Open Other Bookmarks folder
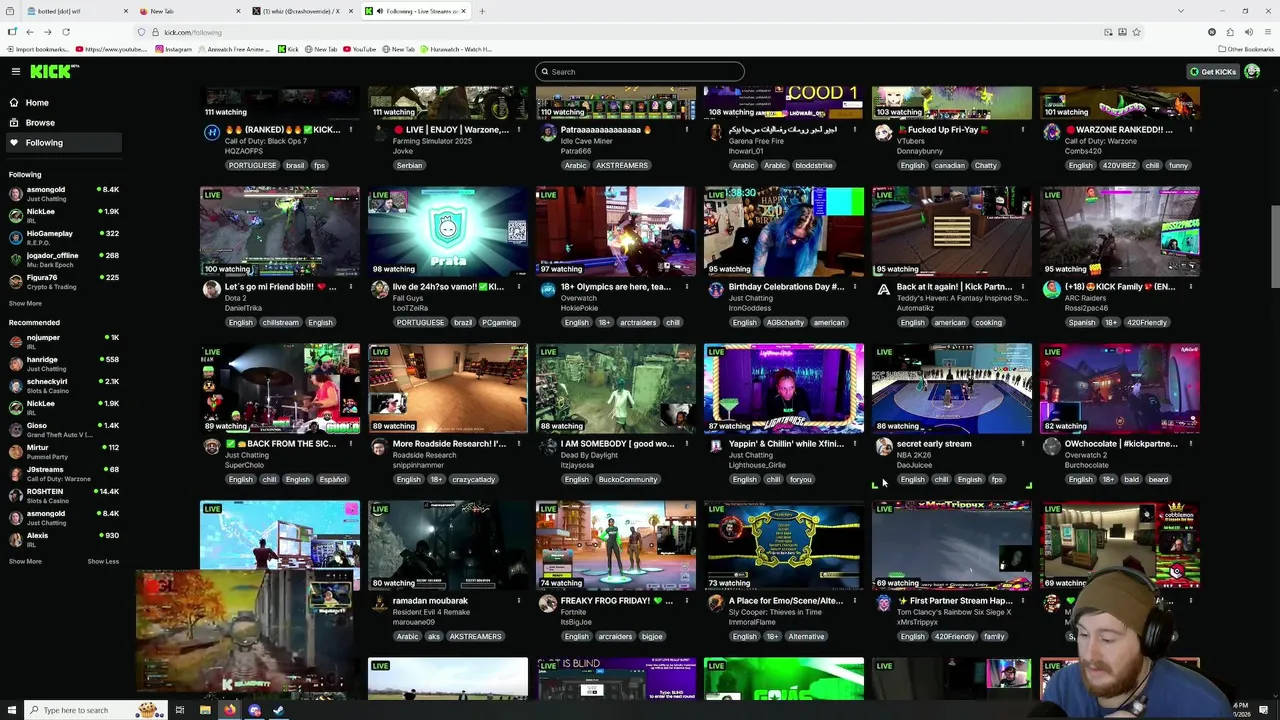The image size is (1280, 720). (1245, 49)
